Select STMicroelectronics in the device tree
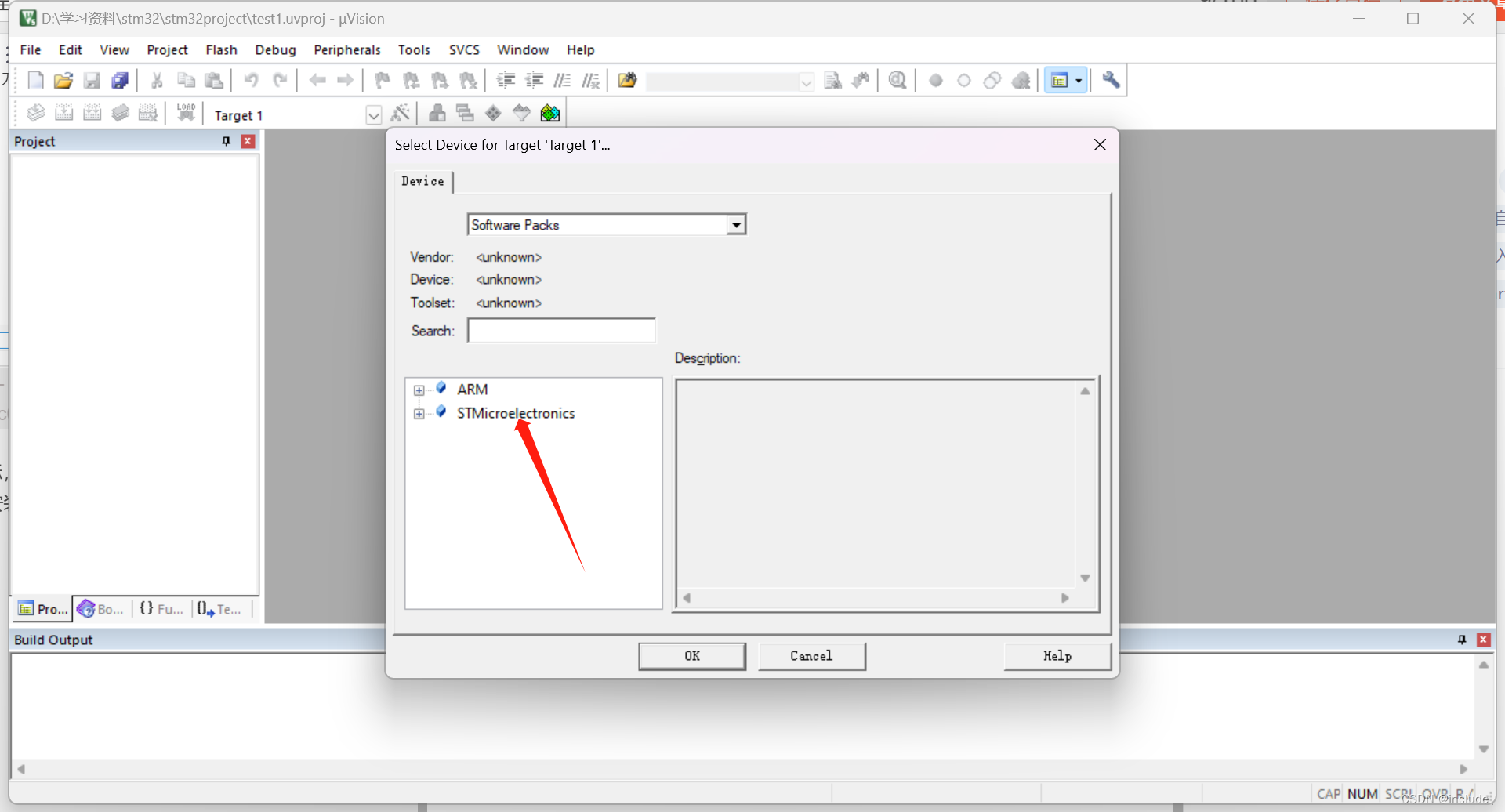The width and height of the screenshot is (1505, 812). (x=516, y=413)
